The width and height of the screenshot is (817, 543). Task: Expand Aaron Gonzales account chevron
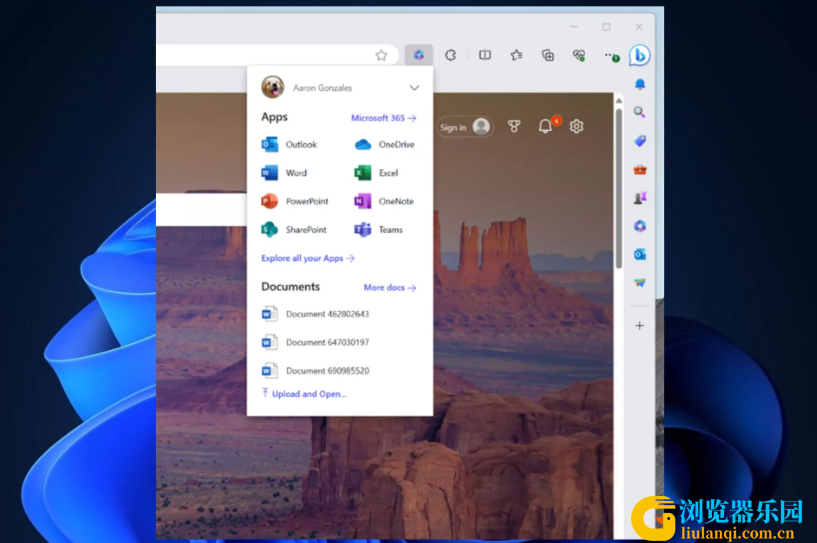[414, 88]
